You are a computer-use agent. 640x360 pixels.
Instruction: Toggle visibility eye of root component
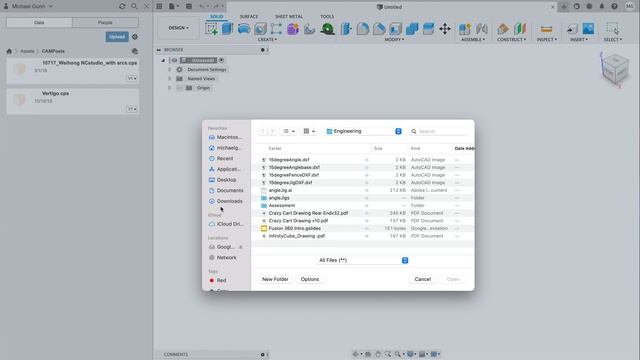coord(174,60)
